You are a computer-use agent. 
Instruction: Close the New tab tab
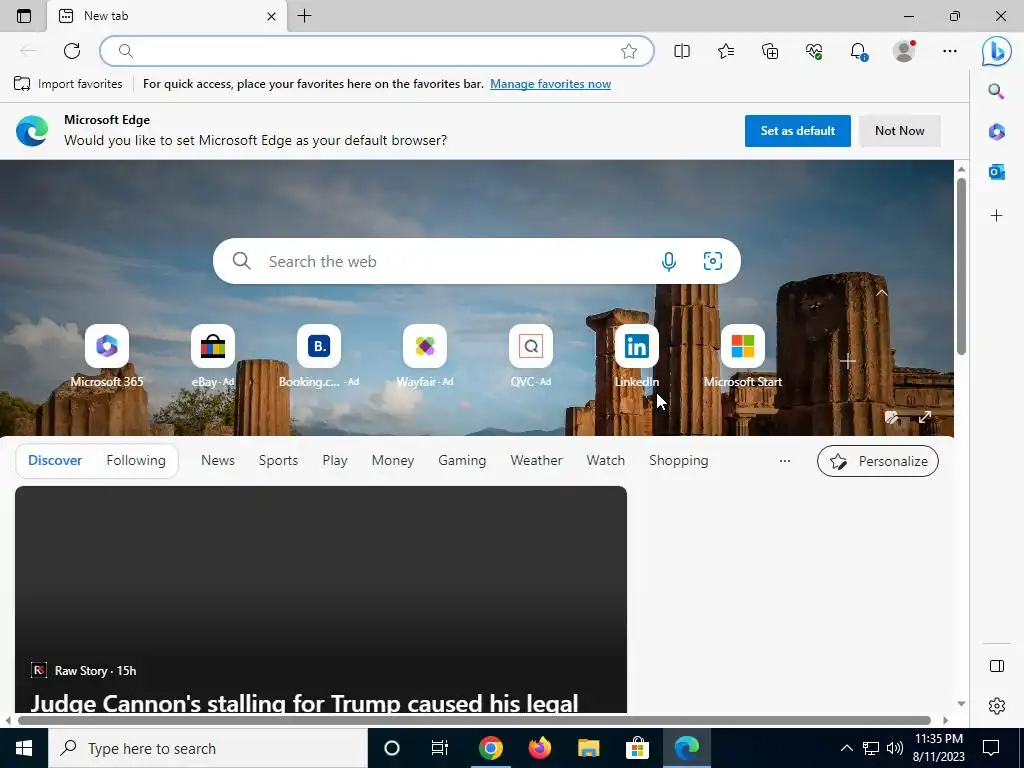tap(271, 16)
